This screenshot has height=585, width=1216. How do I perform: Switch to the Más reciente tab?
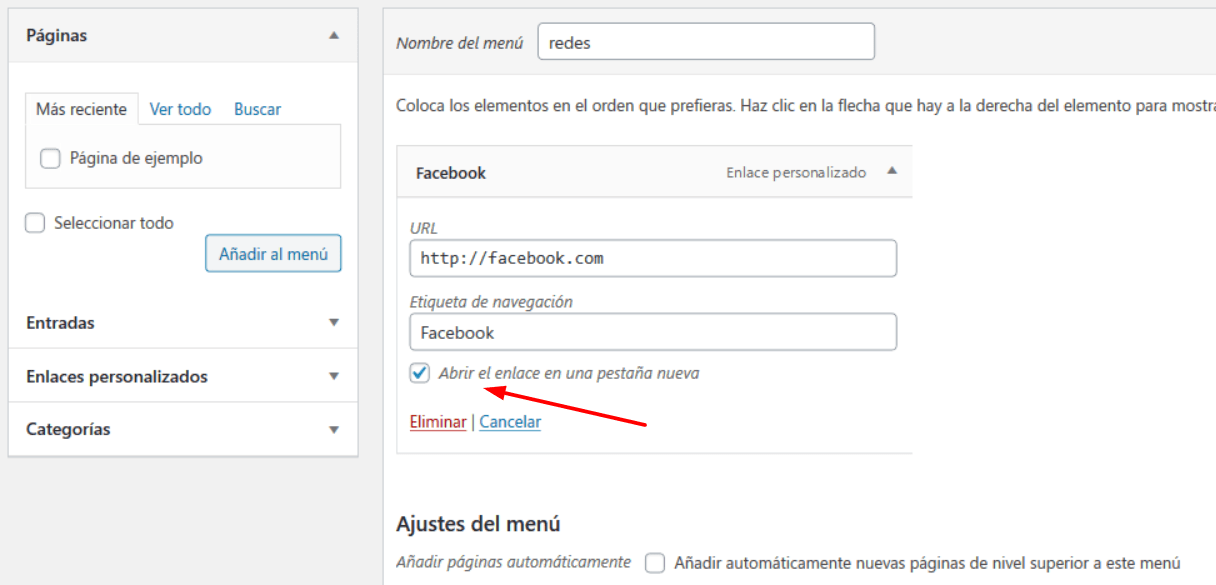click(x=81, y=109)
